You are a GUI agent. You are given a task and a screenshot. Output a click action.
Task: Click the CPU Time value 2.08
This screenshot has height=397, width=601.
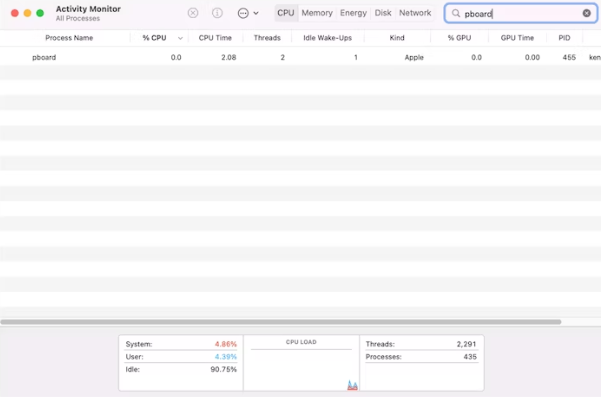(228, 57)
